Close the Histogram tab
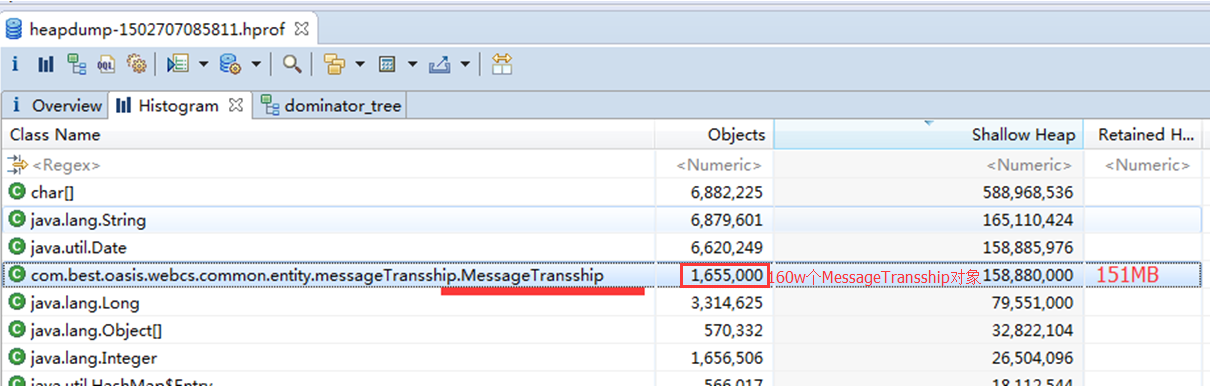 [x=236, y=104]
